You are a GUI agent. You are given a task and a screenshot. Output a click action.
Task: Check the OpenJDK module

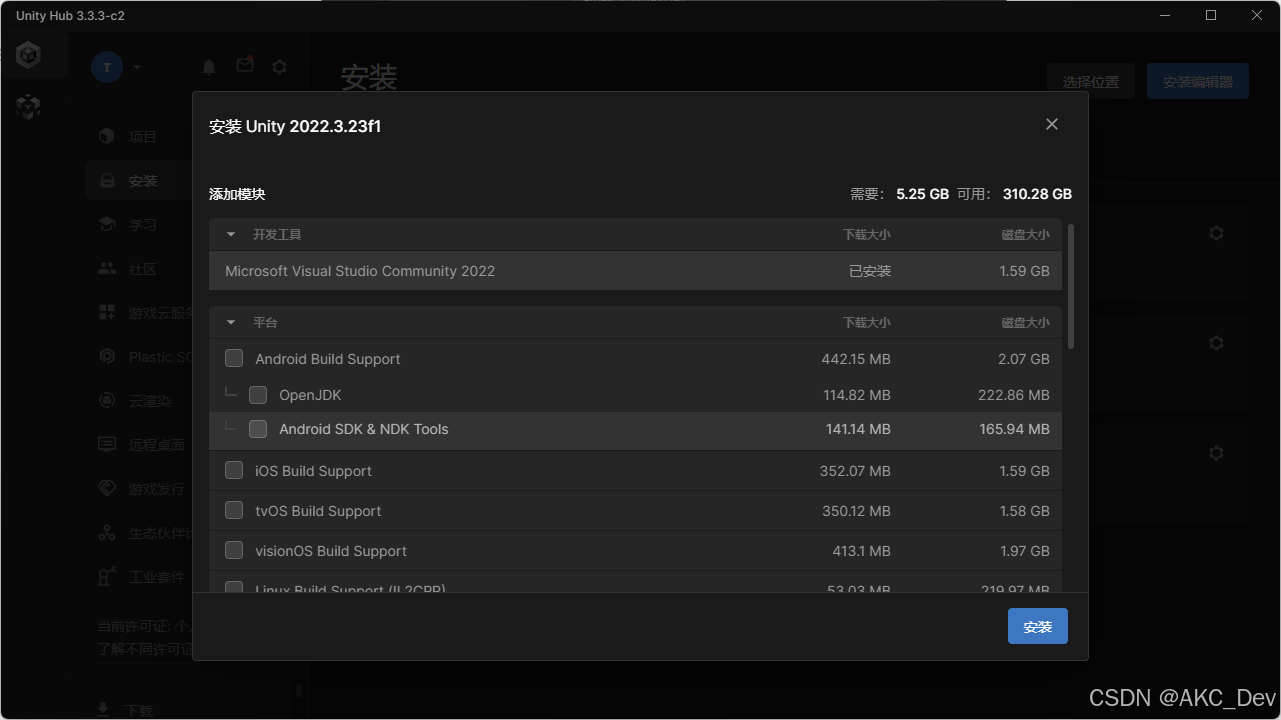click(x=258, y=395)
